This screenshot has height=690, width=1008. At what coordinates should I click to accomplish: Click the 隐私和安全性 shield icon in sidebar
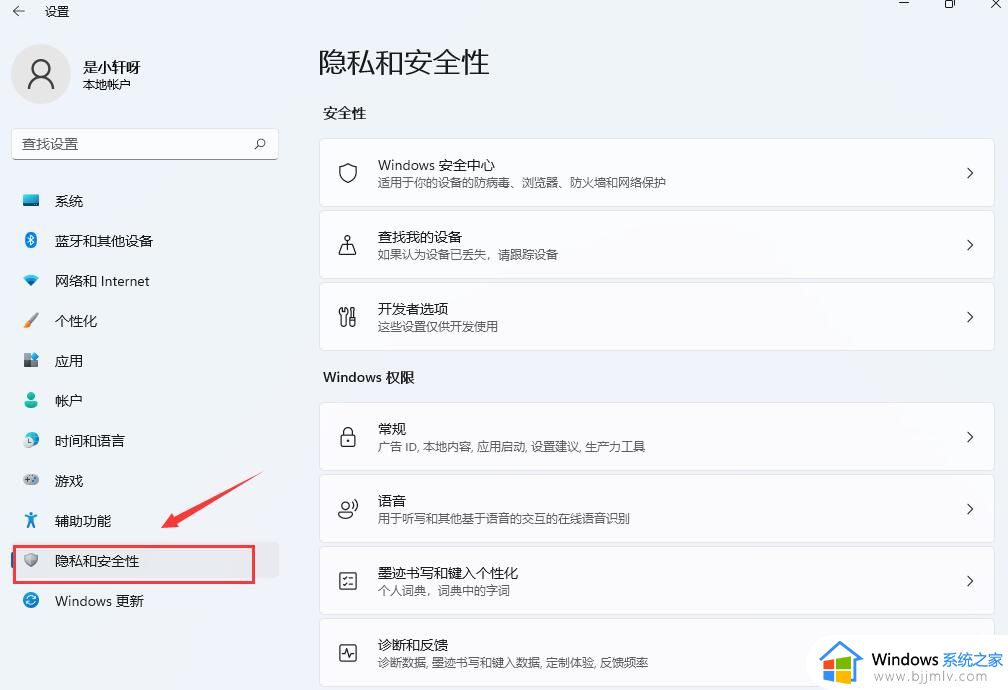pos(31,560)
